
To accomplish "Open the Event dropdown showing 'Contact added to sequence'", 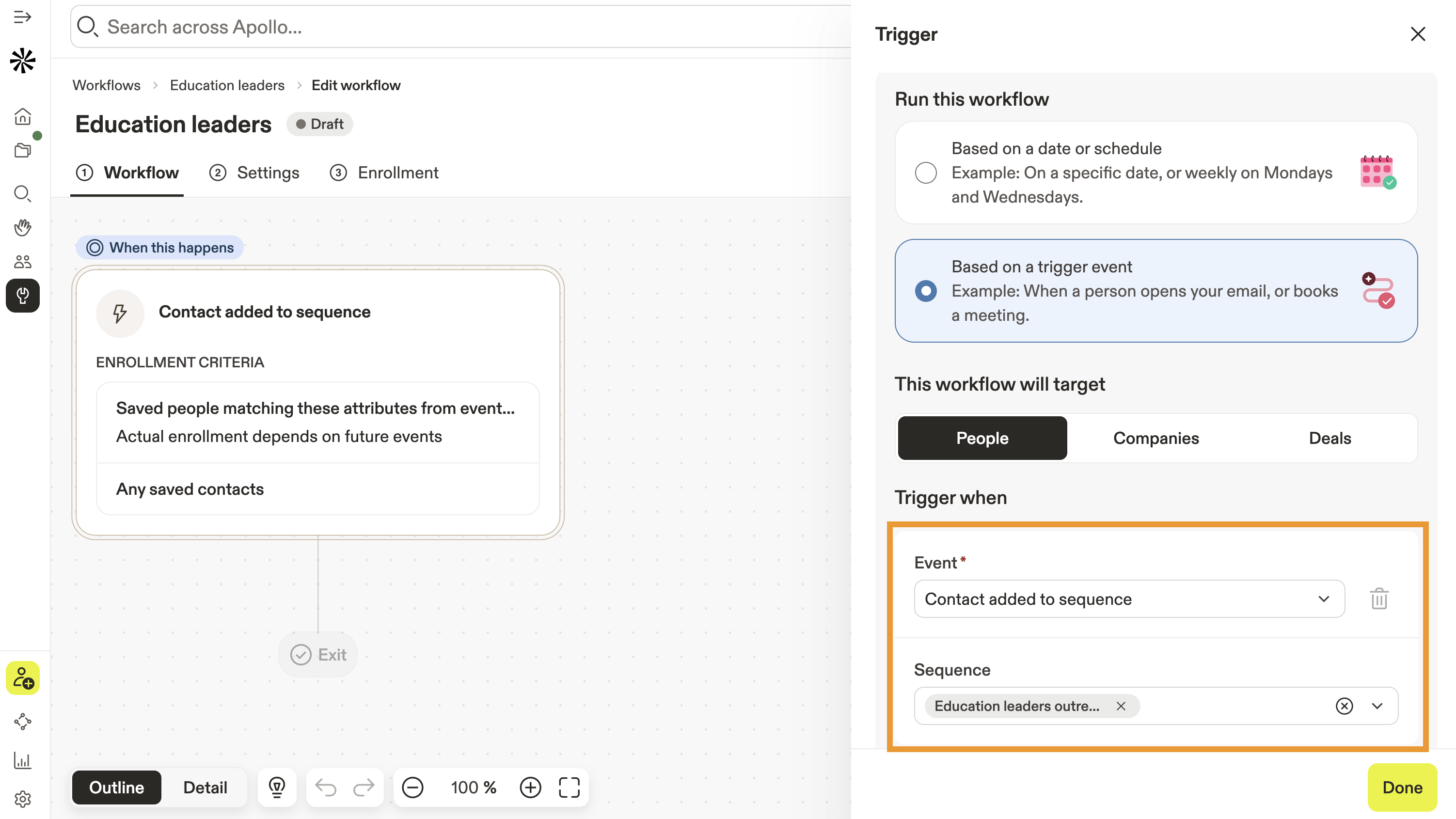I will [x=1129, y=598].
